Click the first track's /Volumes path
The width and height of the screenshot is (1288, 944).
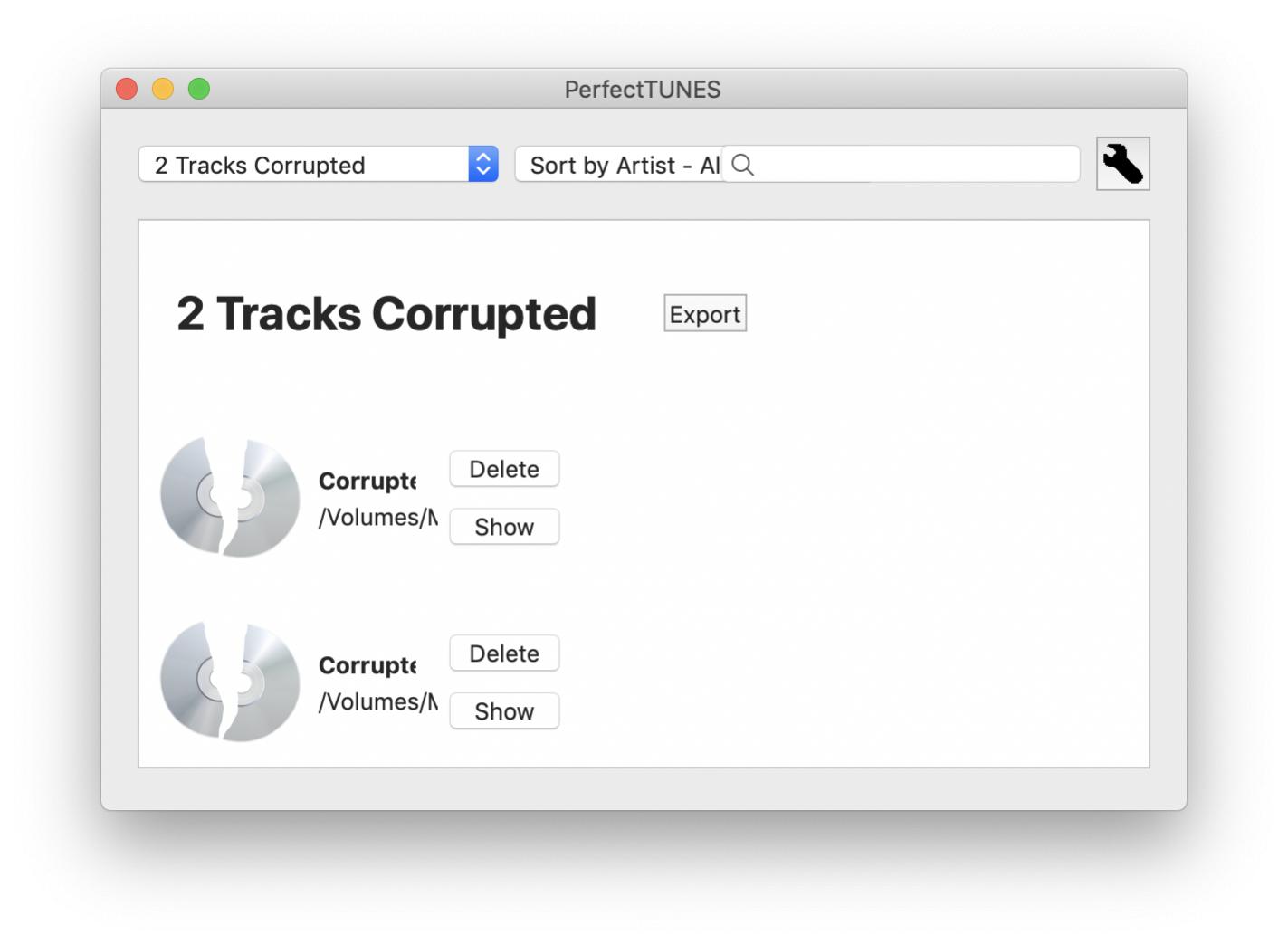377,518
